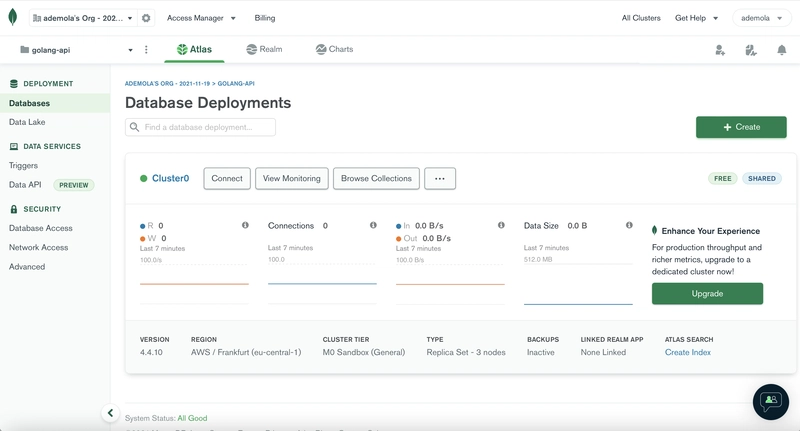
Task: Click the golang-api project folder icon
Action: coord(24,49)
